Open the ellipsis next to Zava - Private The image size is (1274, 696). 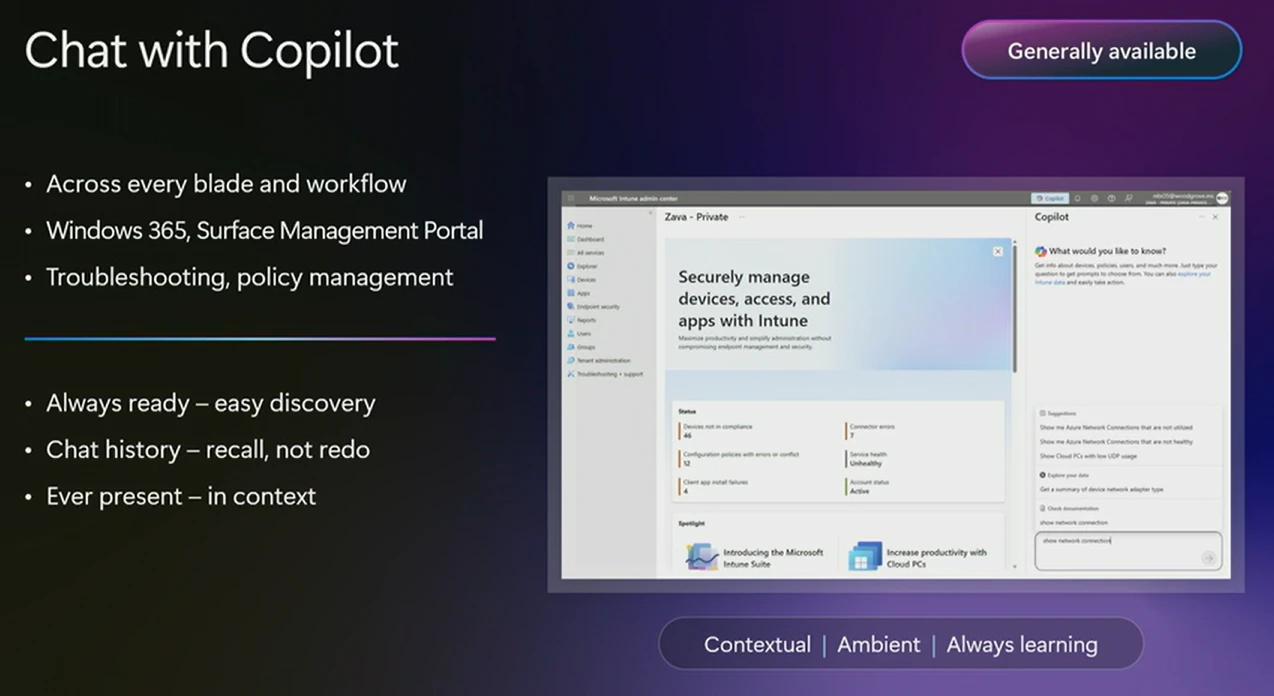(x=742, y=217)
